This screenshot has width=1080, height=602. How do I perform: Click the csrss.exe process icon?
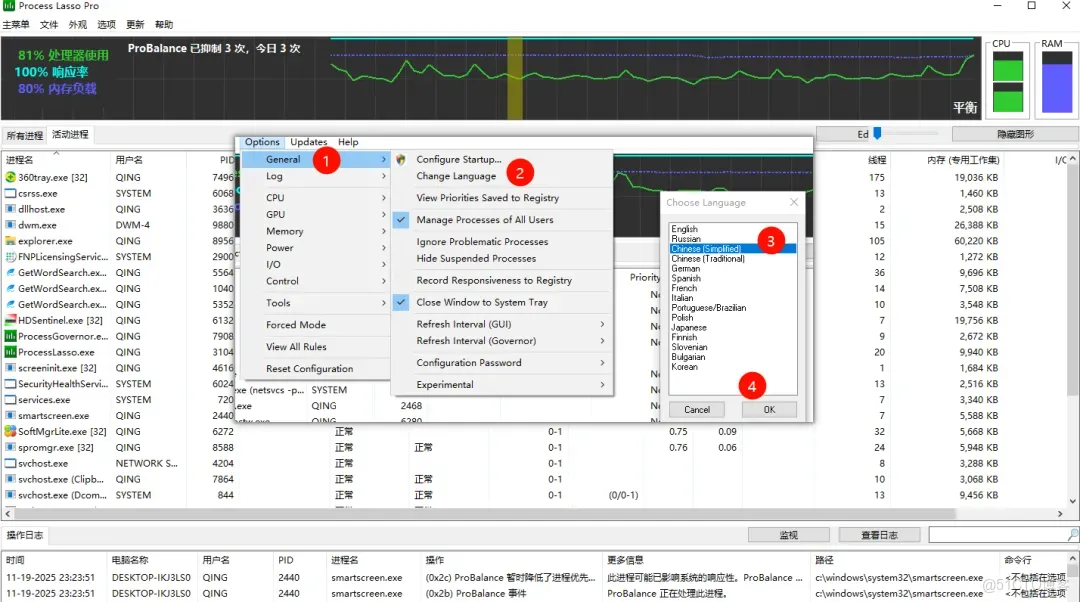click(x=10, y=194)
